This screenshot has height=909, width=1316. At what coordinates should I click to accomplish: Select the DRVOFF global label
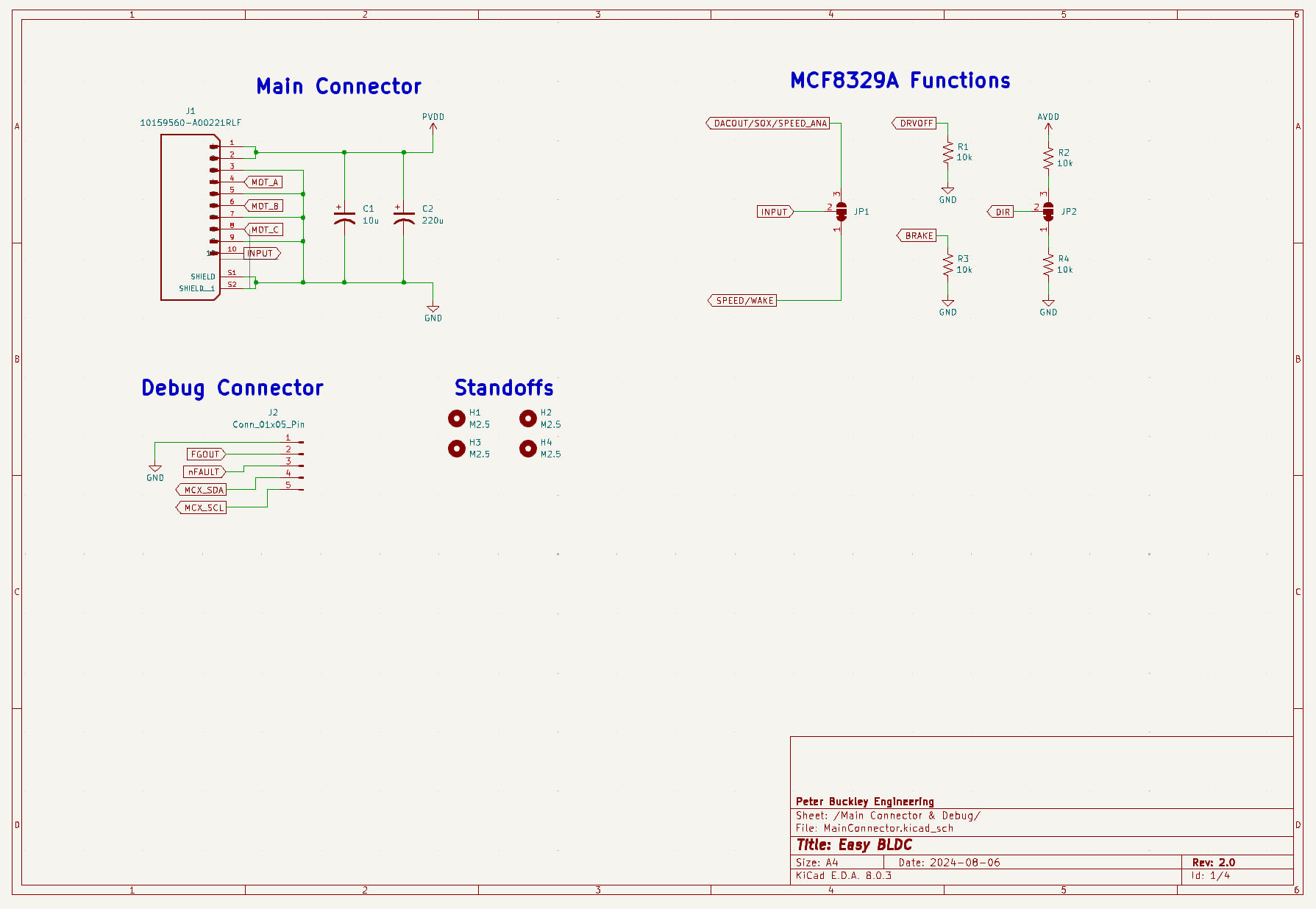914,124
